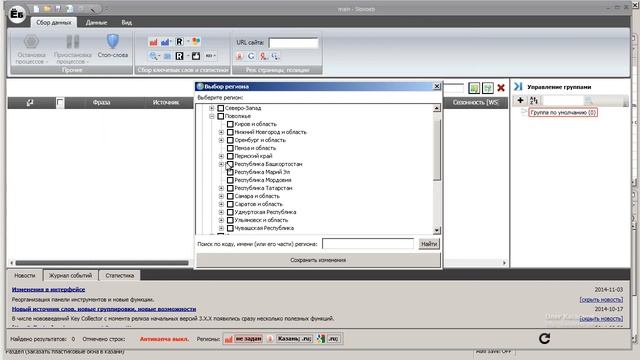
Task: Open the Новости bottom tab
Action: click(25, 276)
